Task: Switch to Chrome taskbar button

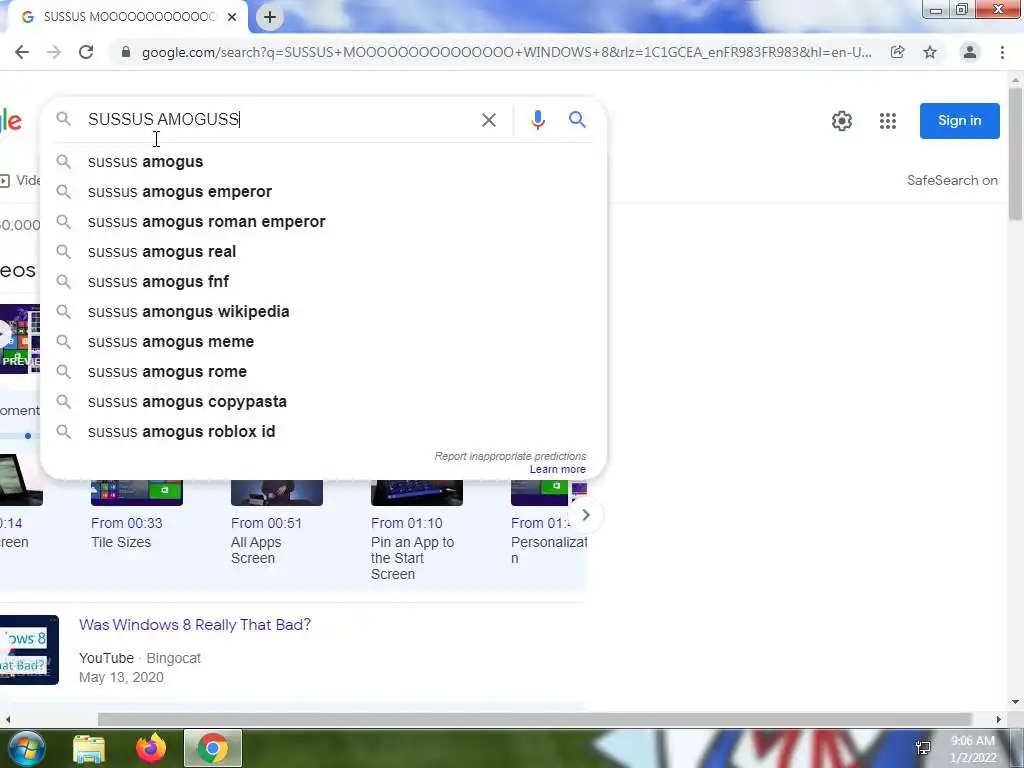Action: 213,748
